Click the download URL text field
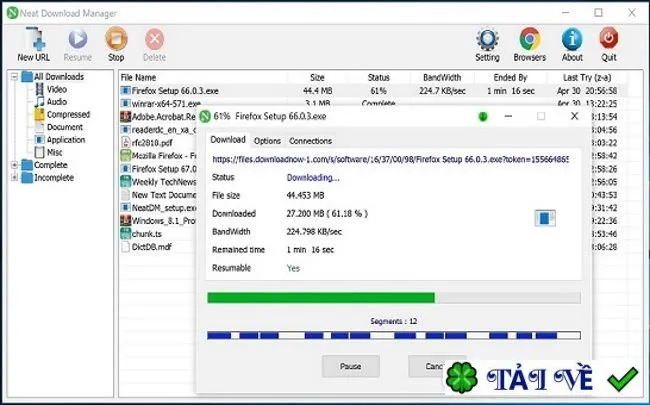Viewport: 650px width, 405px height. [x=390, y=160]
